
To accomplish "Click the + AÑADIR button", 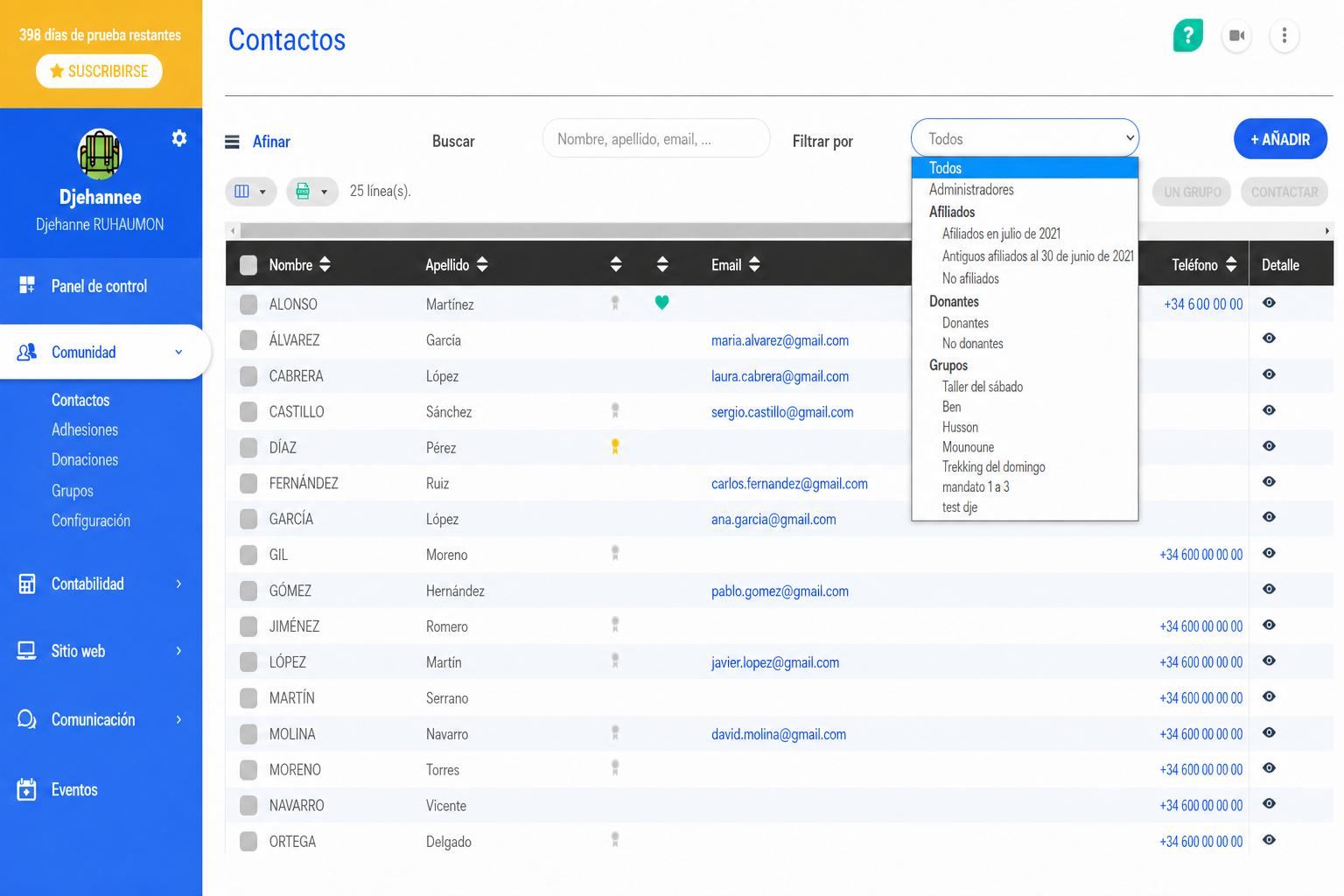I will point(1280,139).
